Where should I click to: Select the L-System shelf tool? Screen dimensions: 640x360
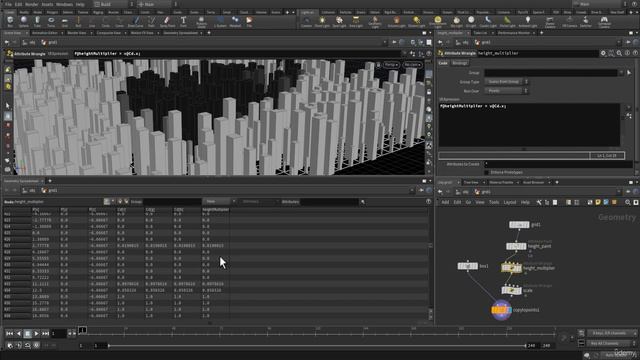pyautogui.click(x=220, y=22)
